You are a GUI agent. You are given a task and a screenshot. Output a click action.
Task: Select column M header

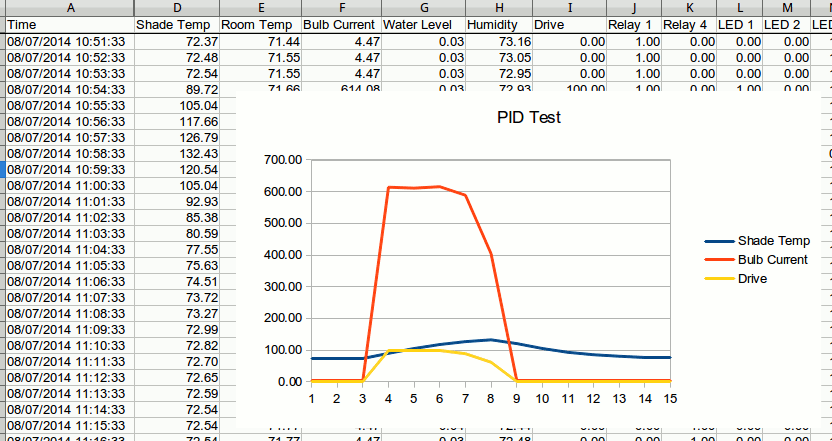click(x=787, y=7)
